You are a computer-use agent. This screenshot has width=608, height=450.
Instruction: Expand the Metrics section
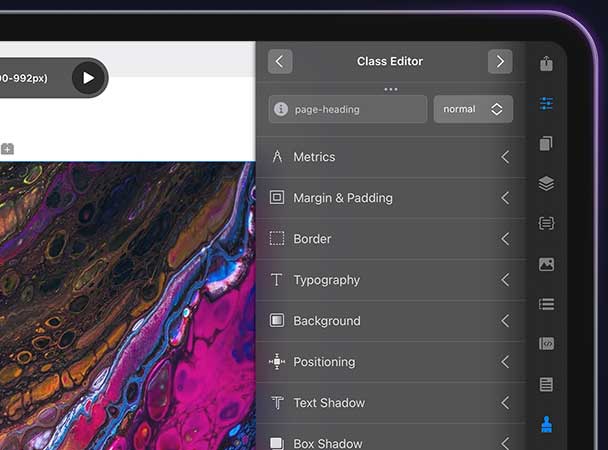coord(390,157)
